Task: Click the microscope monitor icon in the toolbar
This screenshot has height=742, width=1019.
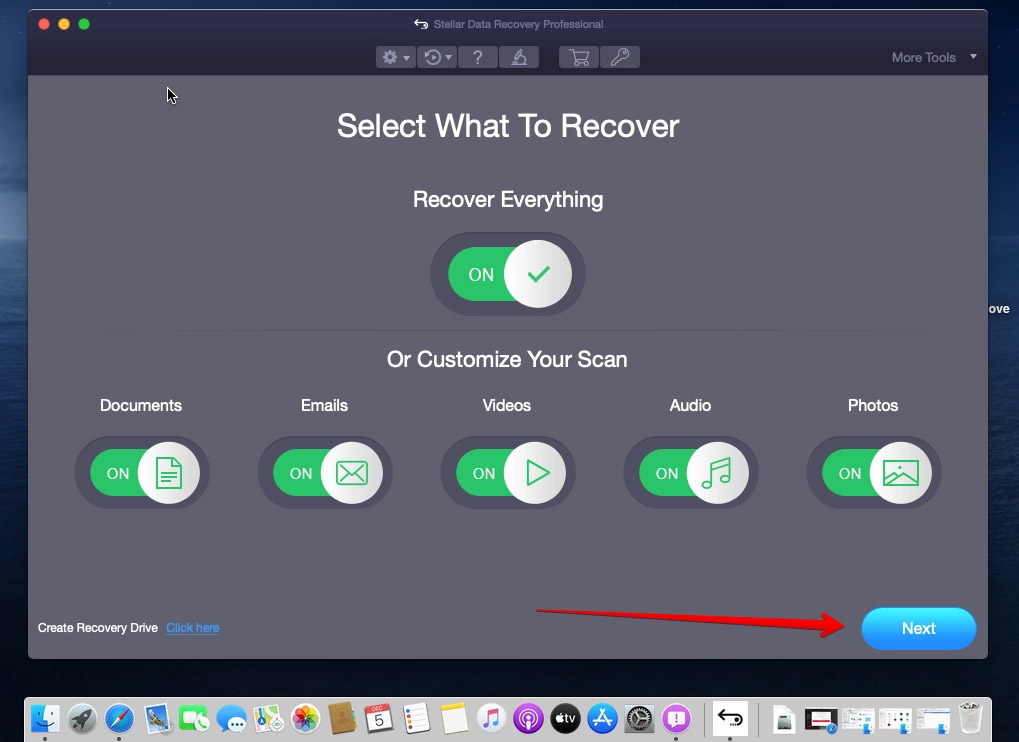Action: click(x=519, y=57)
